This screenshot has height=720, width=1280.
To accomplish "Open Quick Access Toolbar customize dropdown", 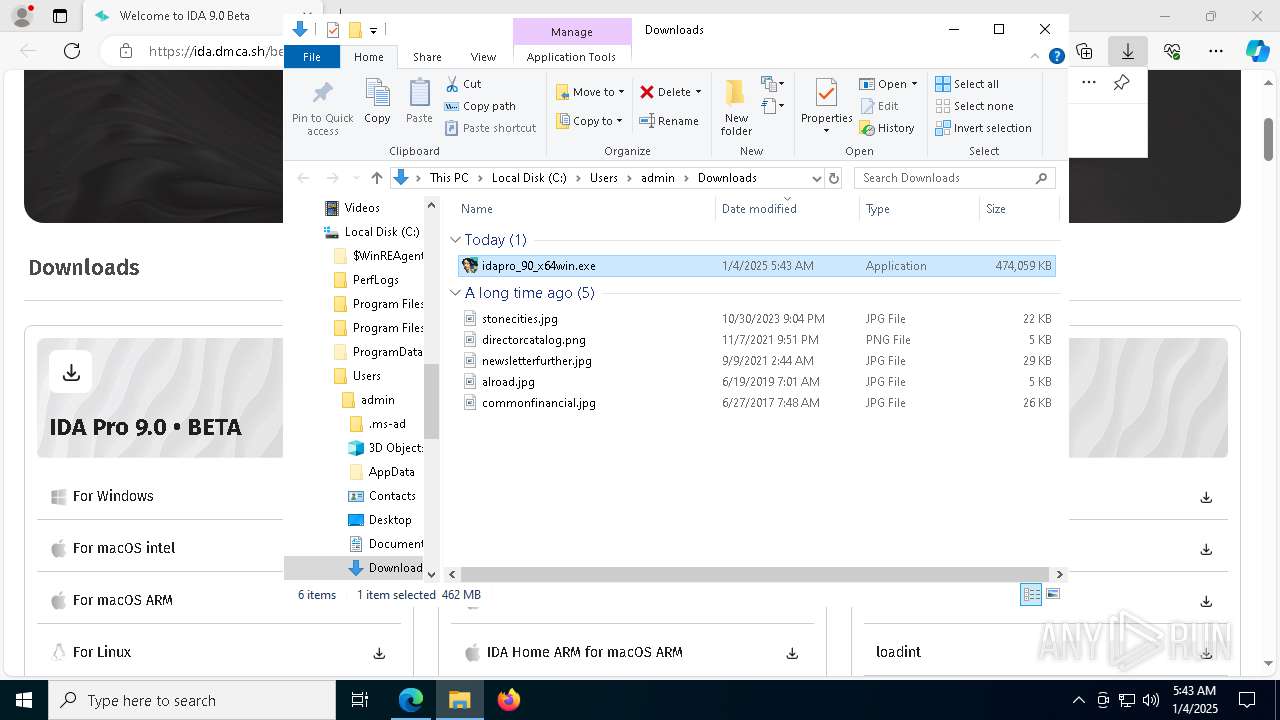I will (x=373, y=30).
